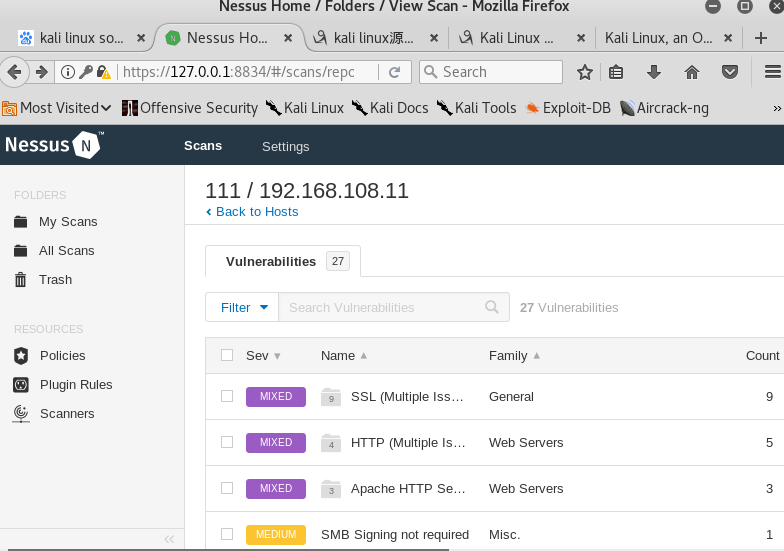Viewport: 784px width, 551px height.
Task: Go forward with browser forward arrow
Action: (42, 72)
